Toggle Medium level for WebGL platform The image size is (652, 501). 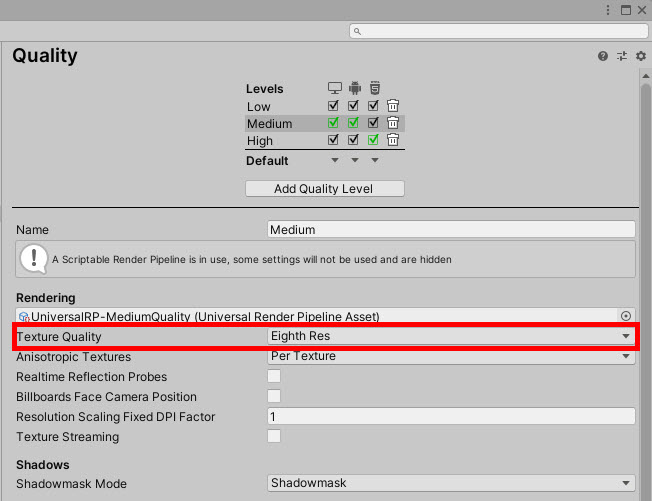point(373,123)
